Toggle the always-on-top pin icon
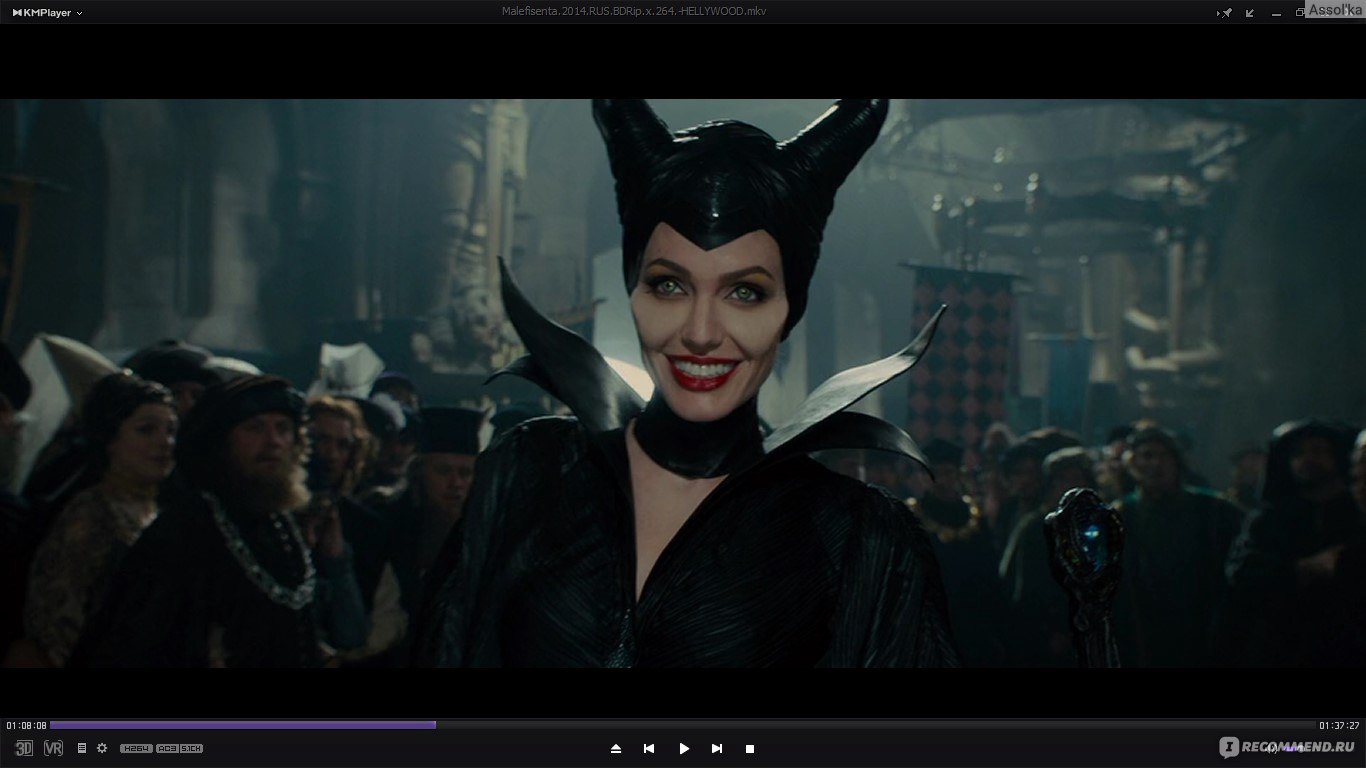The height and width of the screenshot is (768, 1366). pyautogui.click(x=1225, y=13)
